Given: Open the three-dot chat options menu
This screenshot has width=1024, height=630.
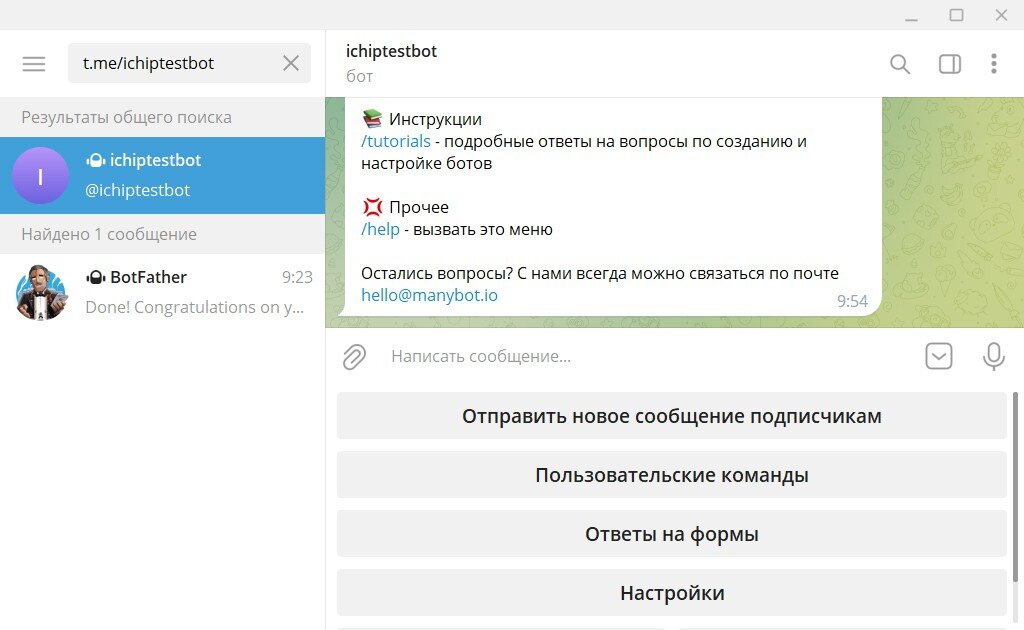Looking at the screenshot, I should (x=993, y=64).
